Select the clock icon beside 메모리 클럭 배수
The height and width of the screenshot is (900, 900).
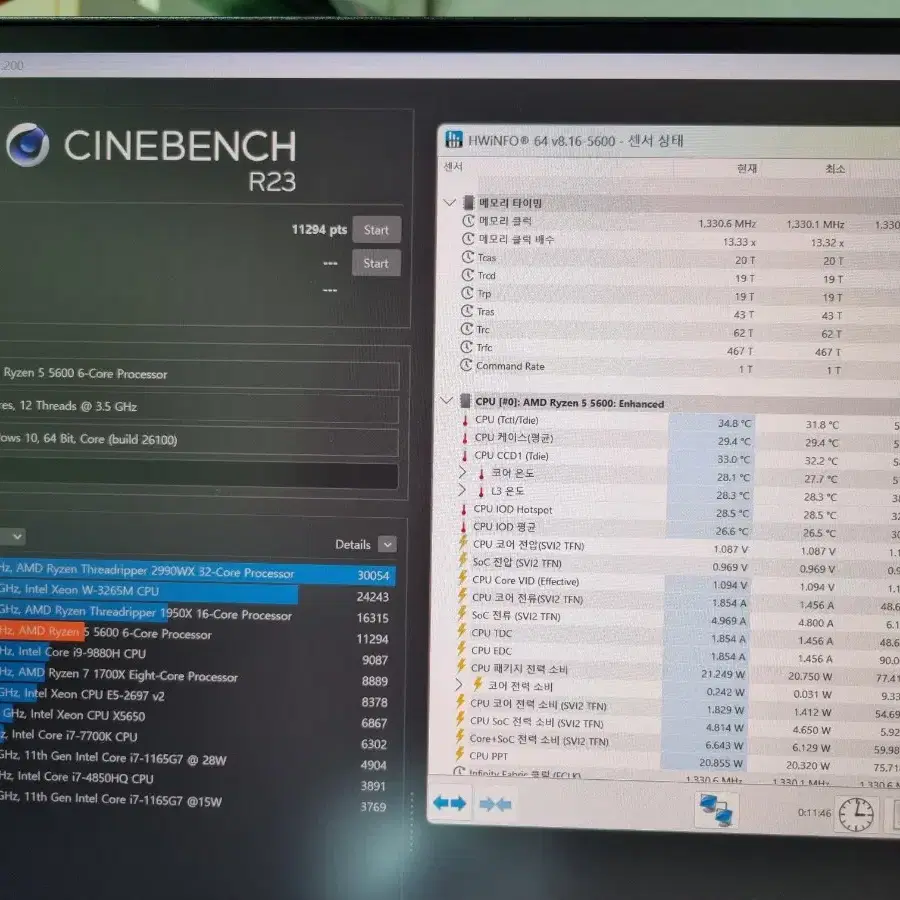pyautogui.click(x=468, y=239)
